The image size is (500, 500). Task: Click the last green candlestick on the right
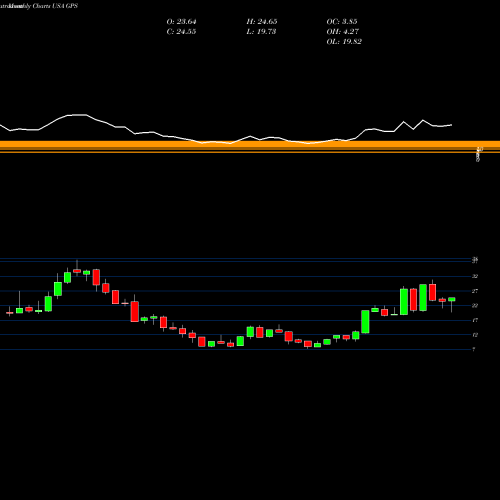click(x=452, y=299)
